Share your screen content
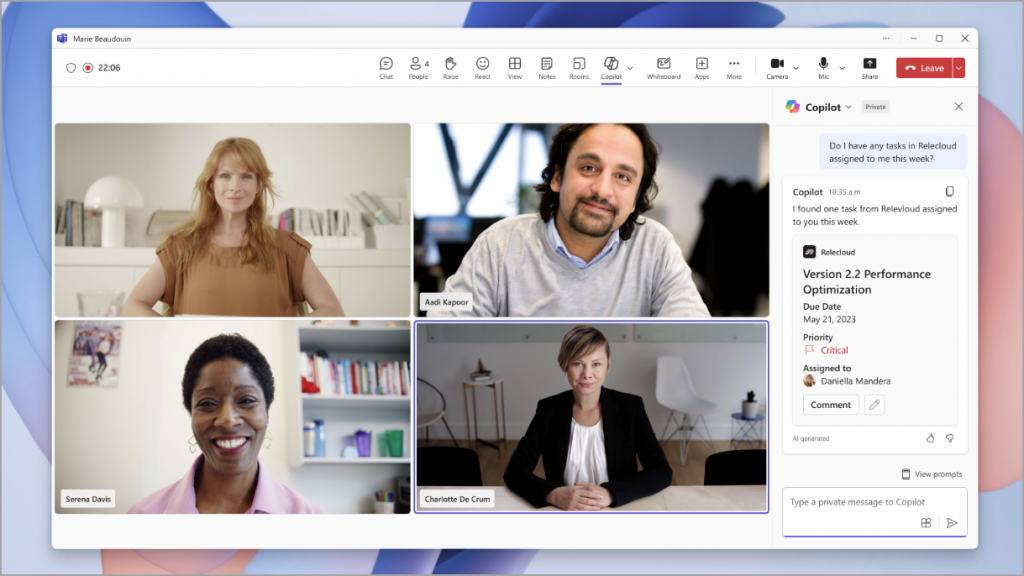1024x576 pixels. [869, 68]
